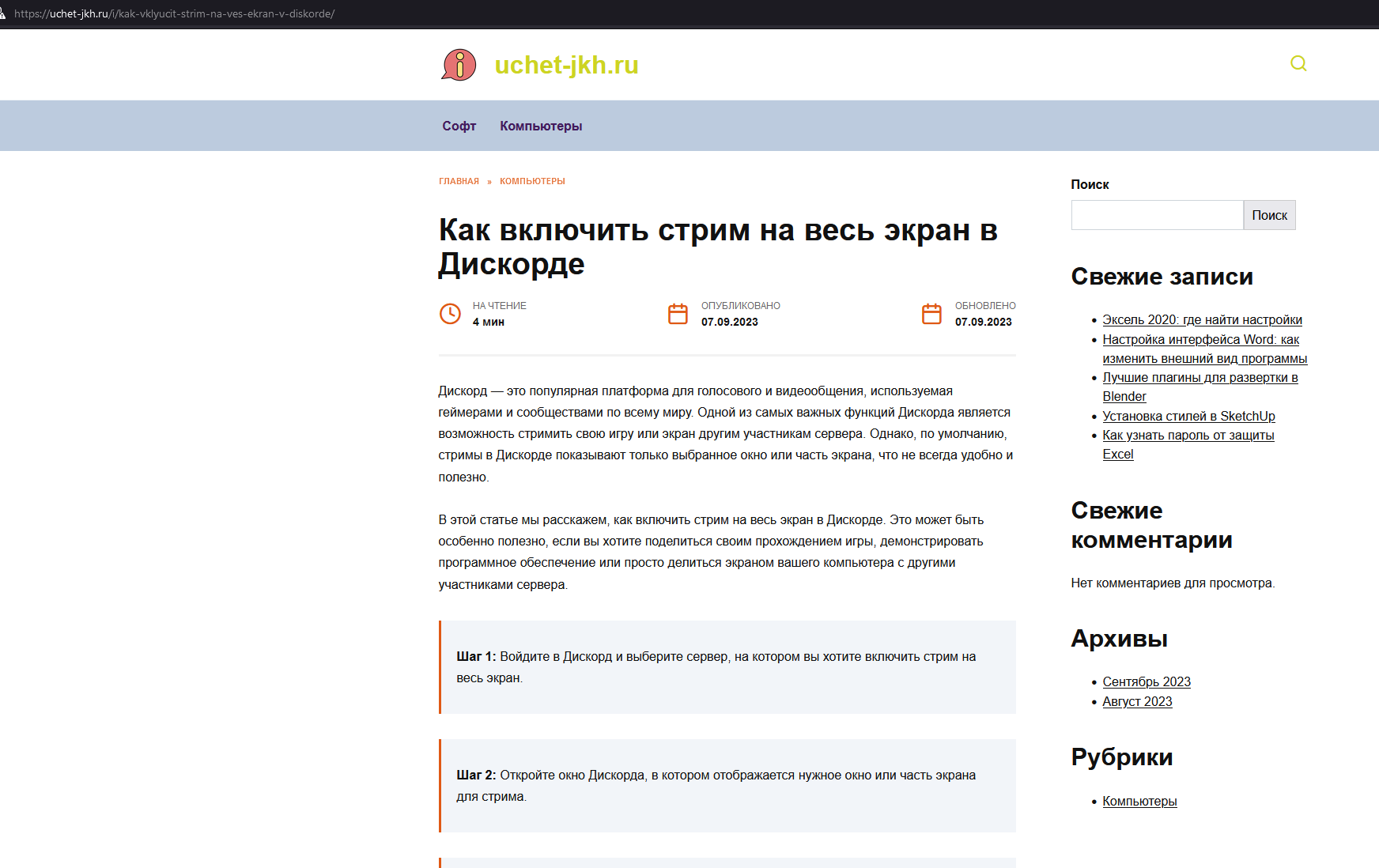Focus the sidebar Поиск input field

[x=1157, y=215]
